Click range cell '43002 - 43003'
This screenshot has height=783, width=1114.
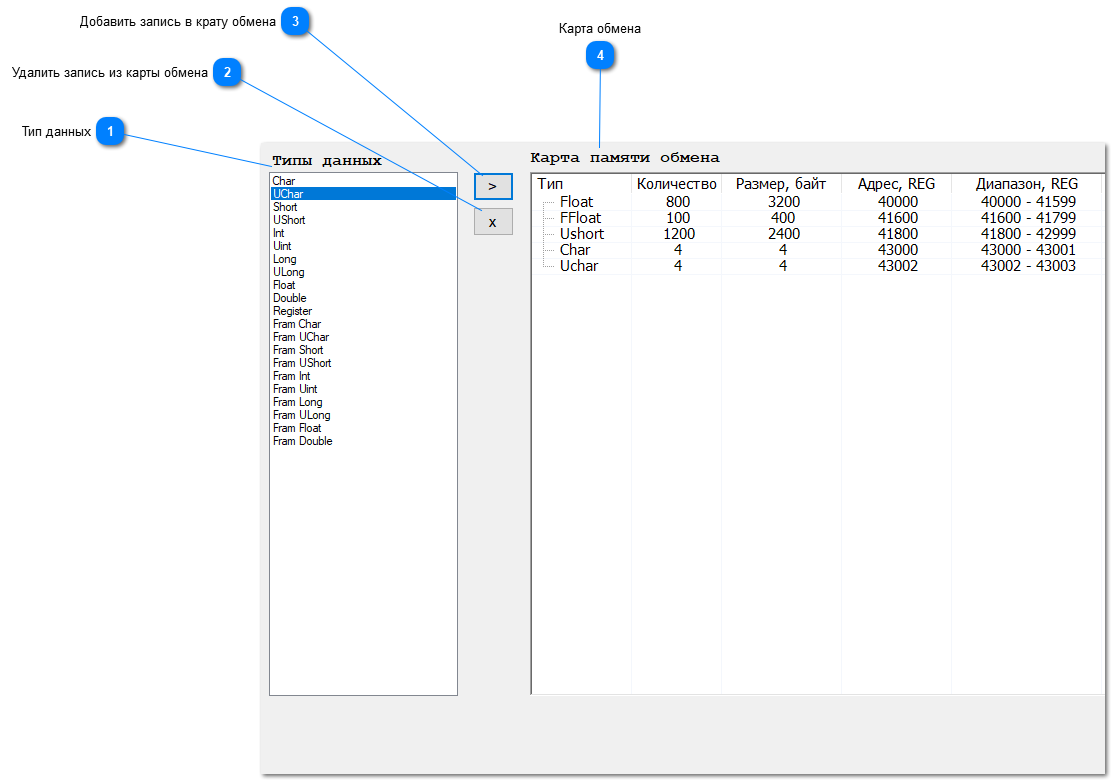(x=1028, y=266)
